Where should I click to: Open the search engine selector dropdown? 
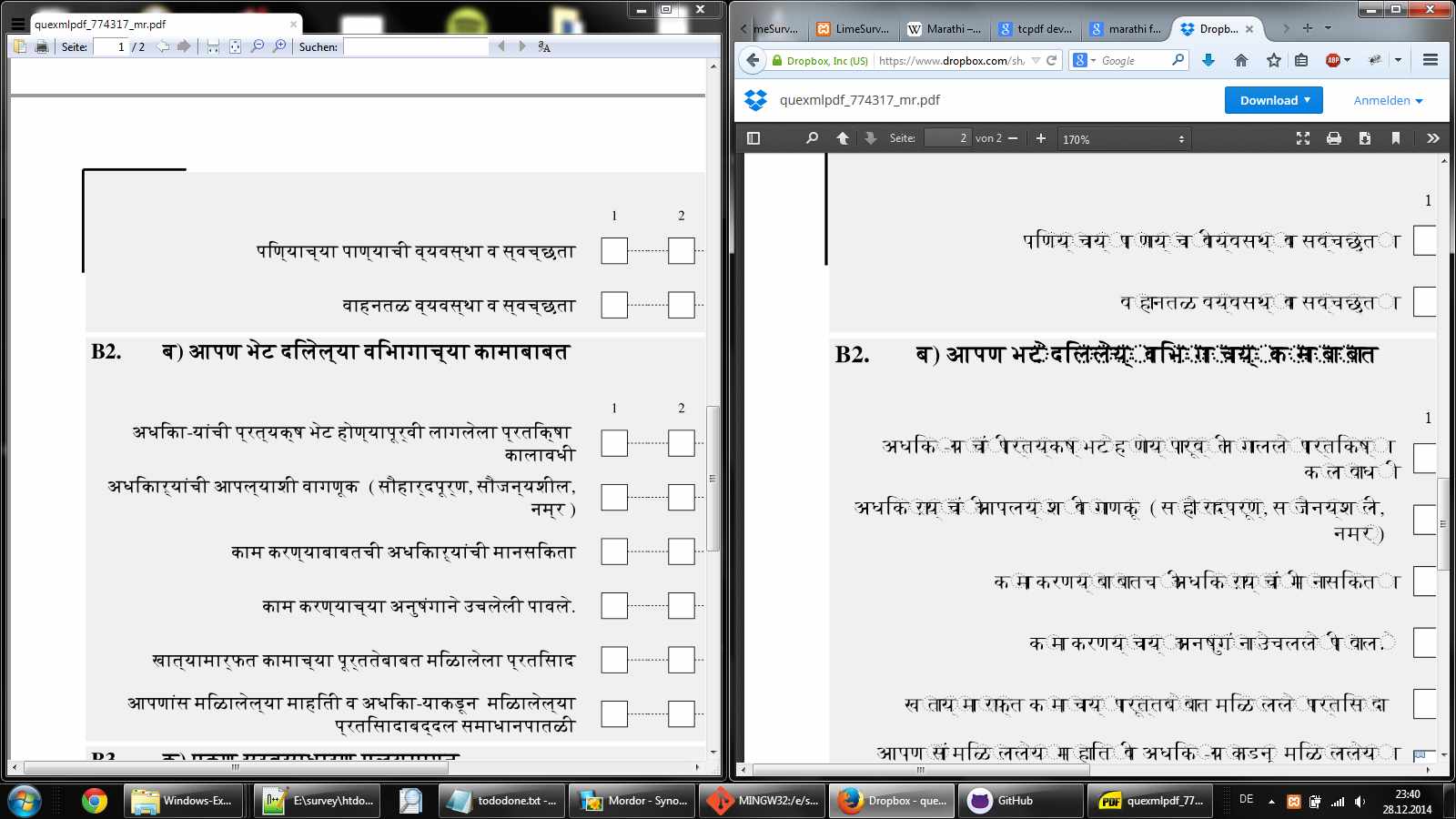tap(1083, 60)
